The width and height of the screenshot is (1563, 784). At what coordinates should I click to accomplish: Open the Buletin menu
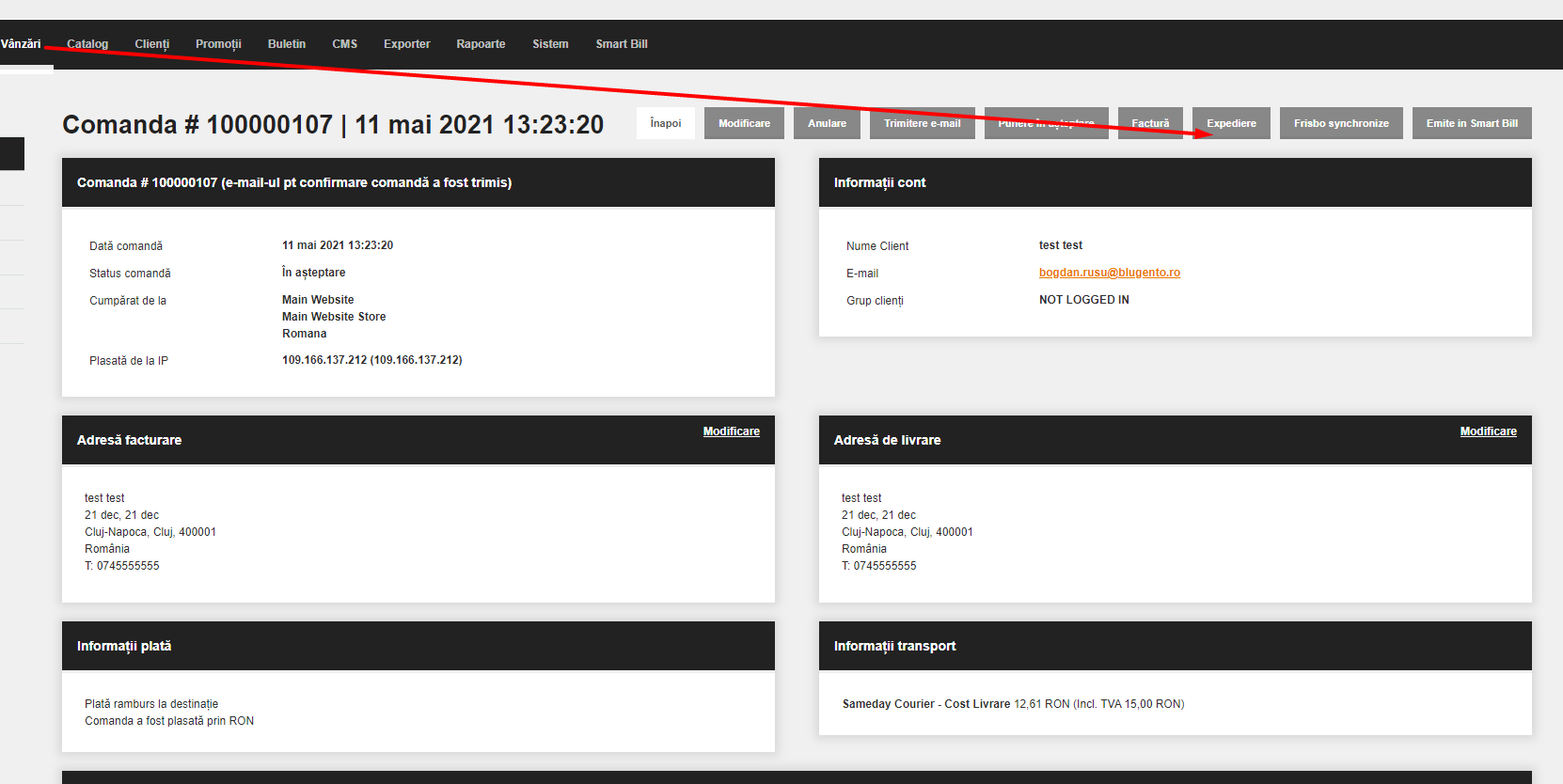point(287,44)
